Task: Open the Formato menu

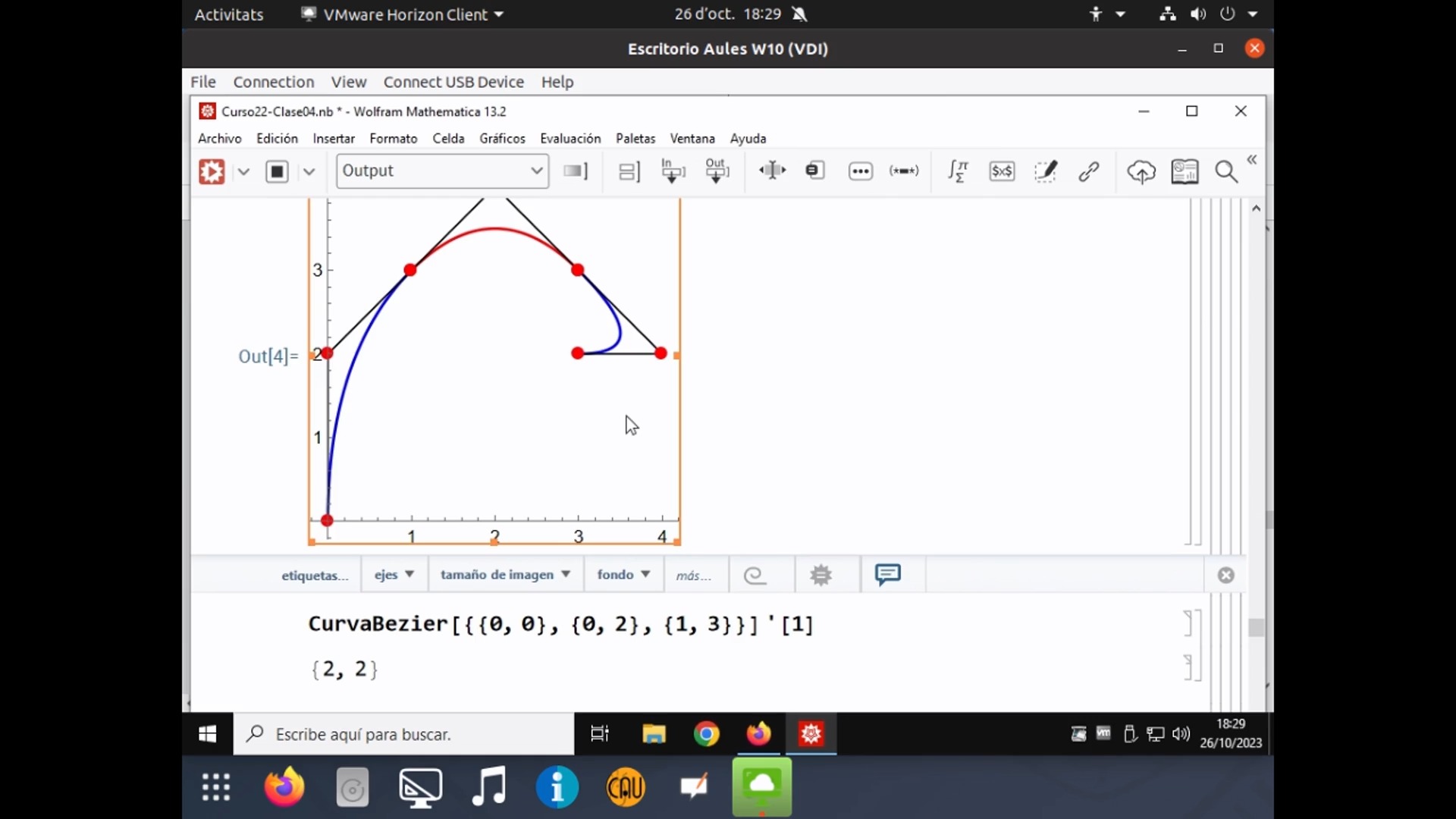Action: click(394, 139)
